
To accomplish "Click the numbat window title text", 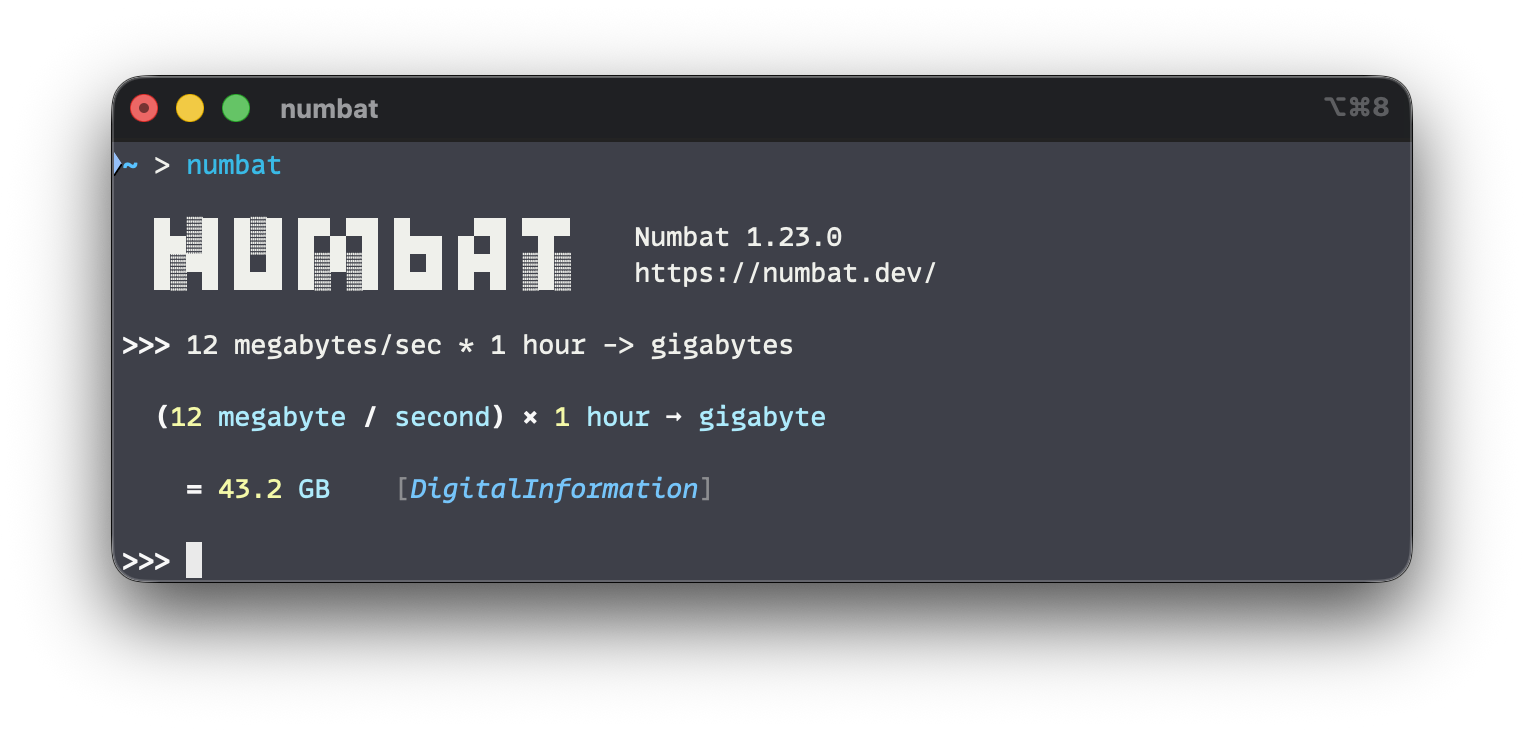I will tap(329, 109).
